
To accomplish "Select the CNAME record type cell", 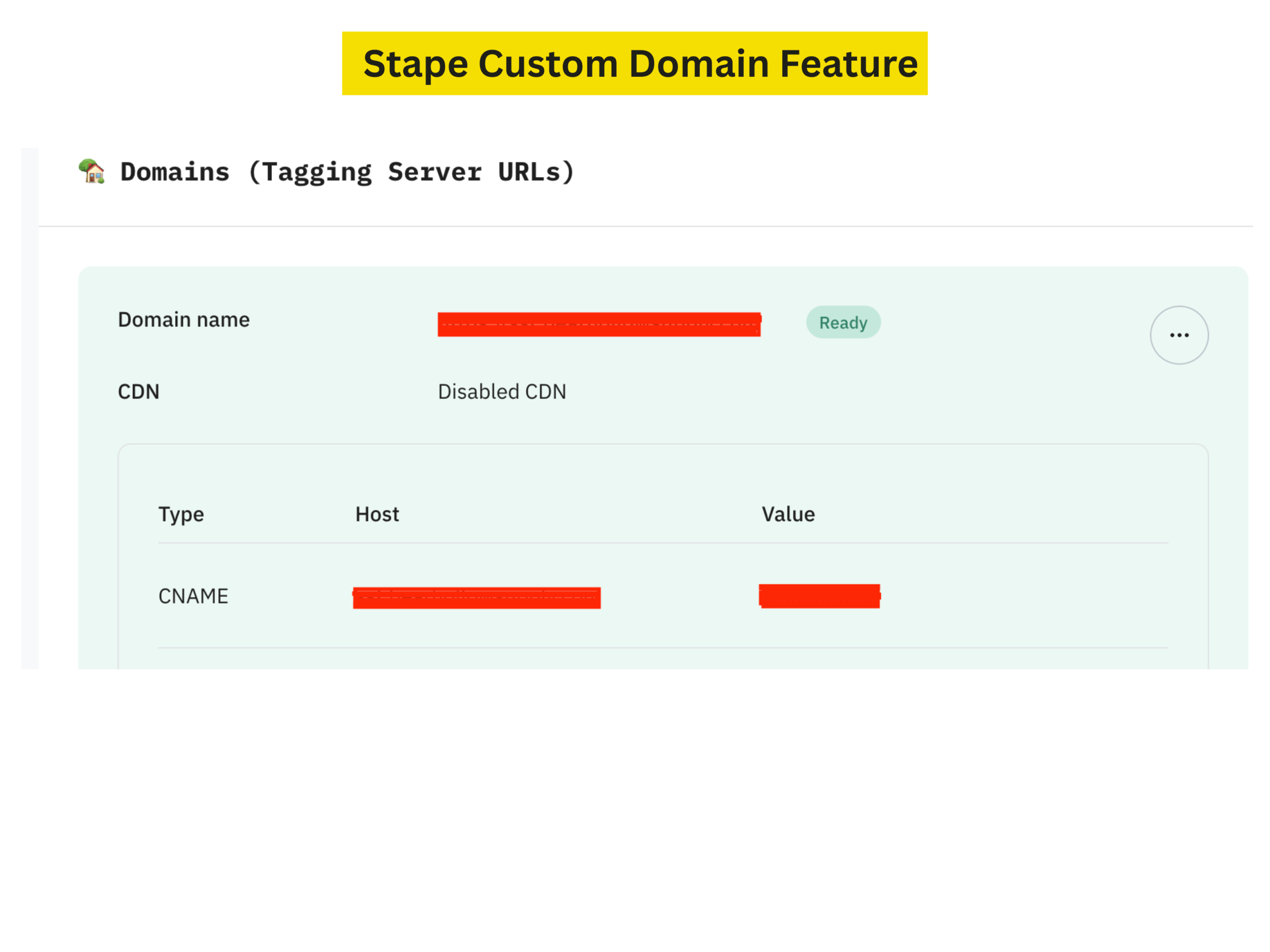I will pyautogui.click(x=193, y=596).
